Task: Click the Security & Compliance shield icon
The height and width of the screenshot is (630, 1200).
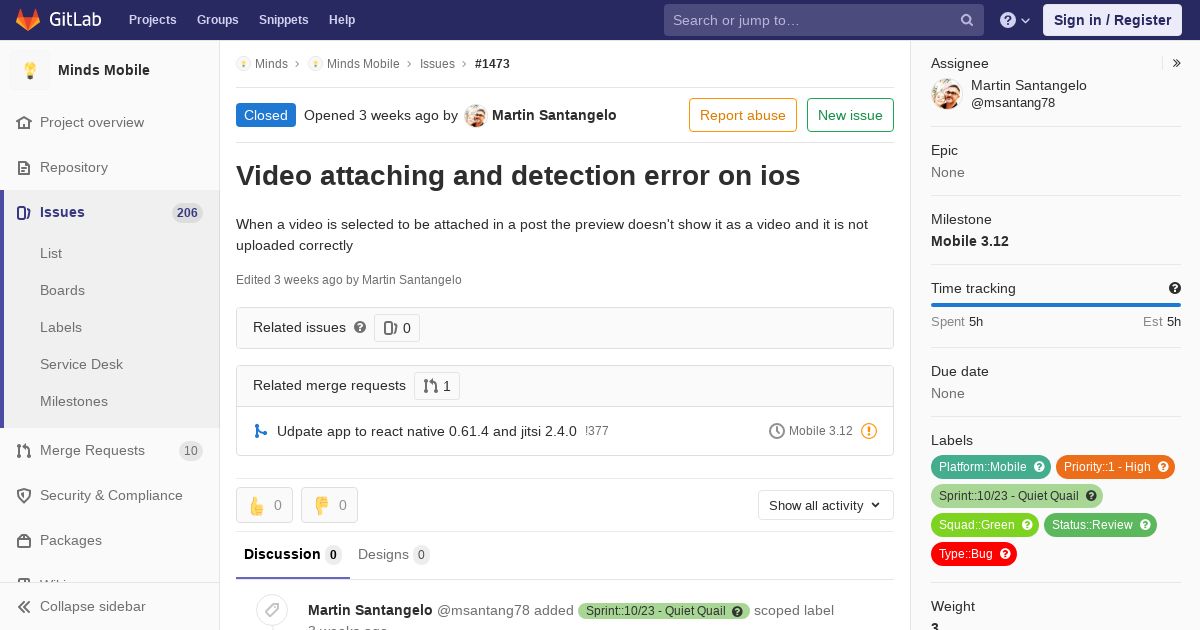Action: click(x=24, y=496)
